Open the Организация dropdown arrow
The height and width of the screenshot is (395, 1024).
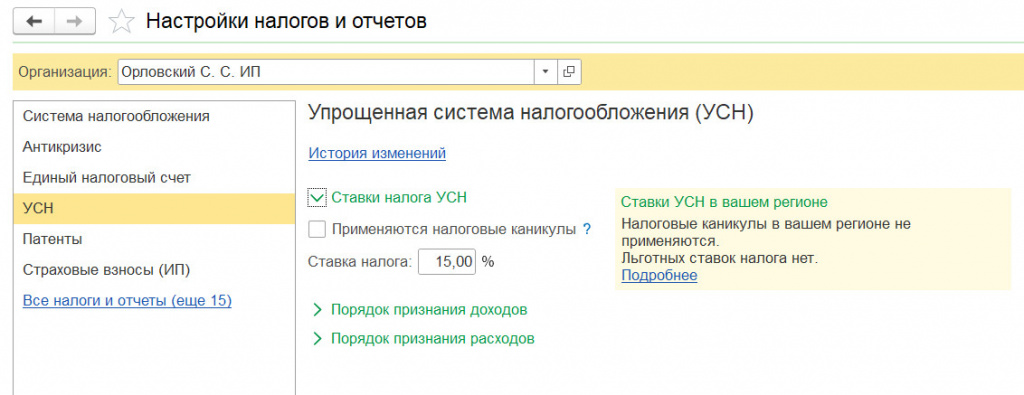coord(545,72)
